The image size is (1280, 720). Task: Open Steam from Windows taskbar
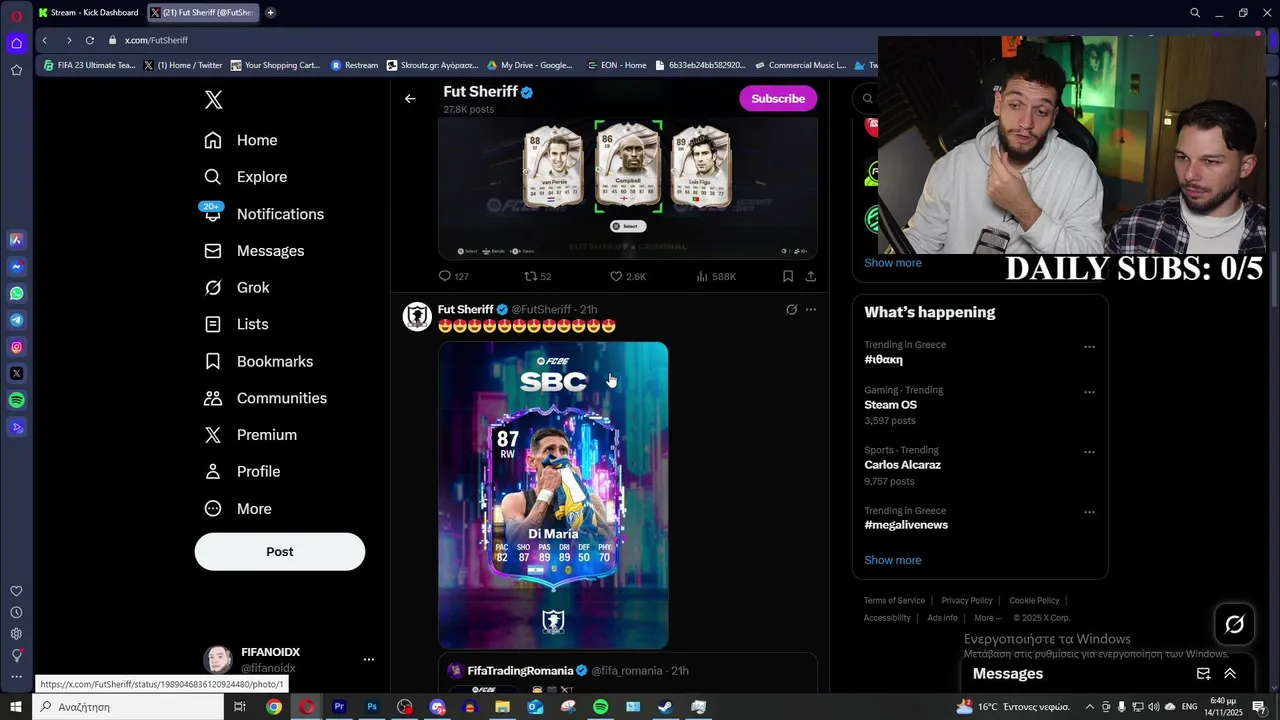point(665,707)
